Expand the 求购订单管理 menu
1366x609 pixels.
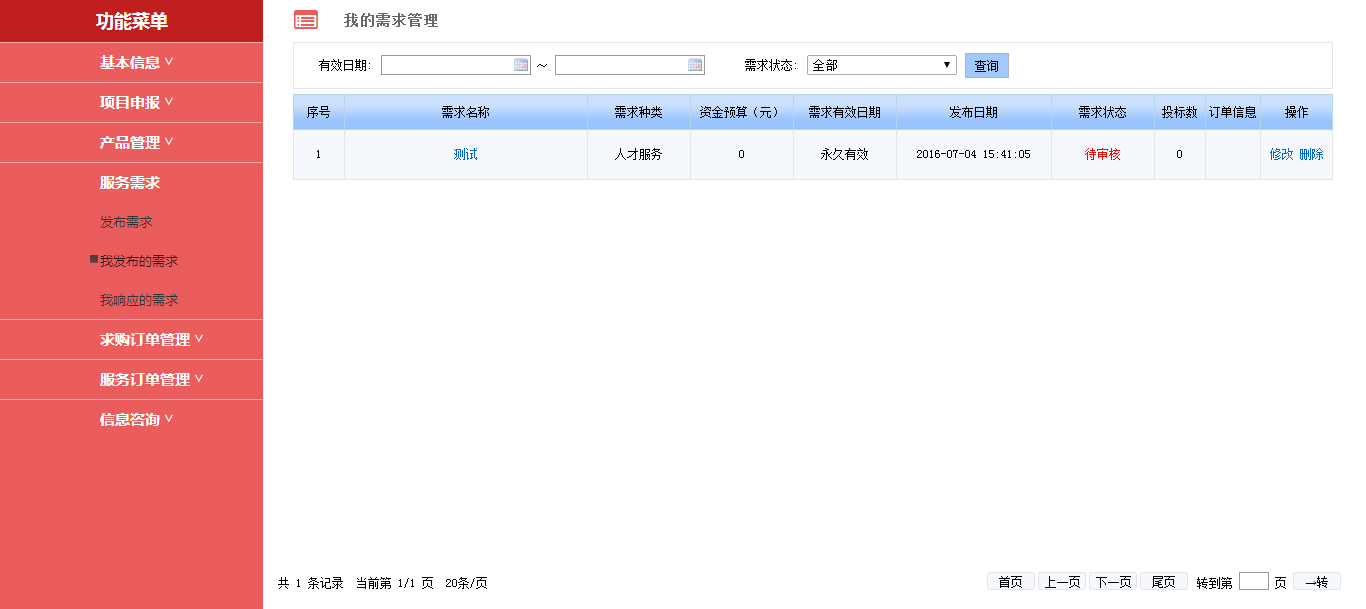(x=151, y=339)
